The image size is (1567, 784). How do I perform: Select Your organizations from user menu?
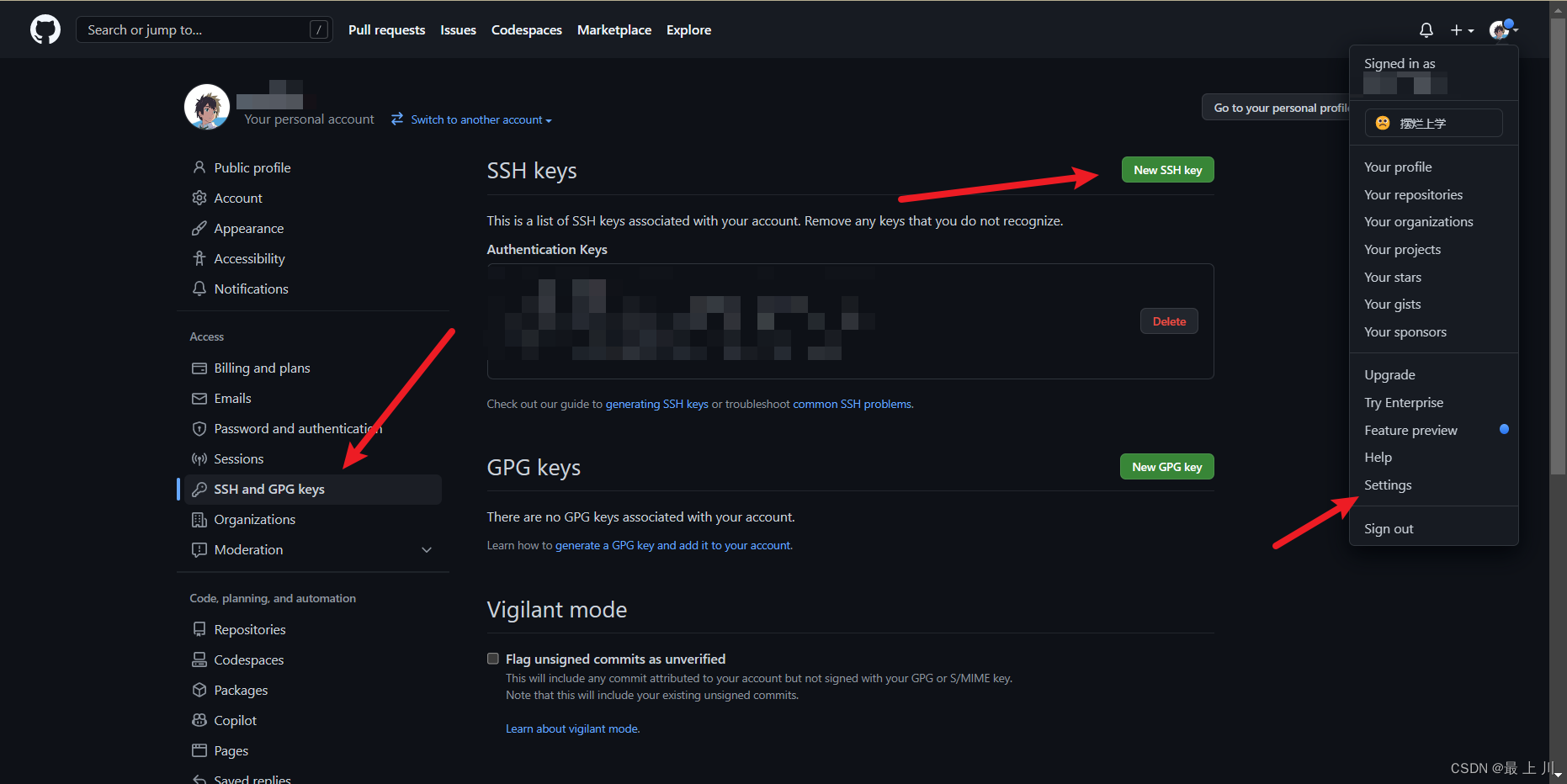tap(1433, 221)
